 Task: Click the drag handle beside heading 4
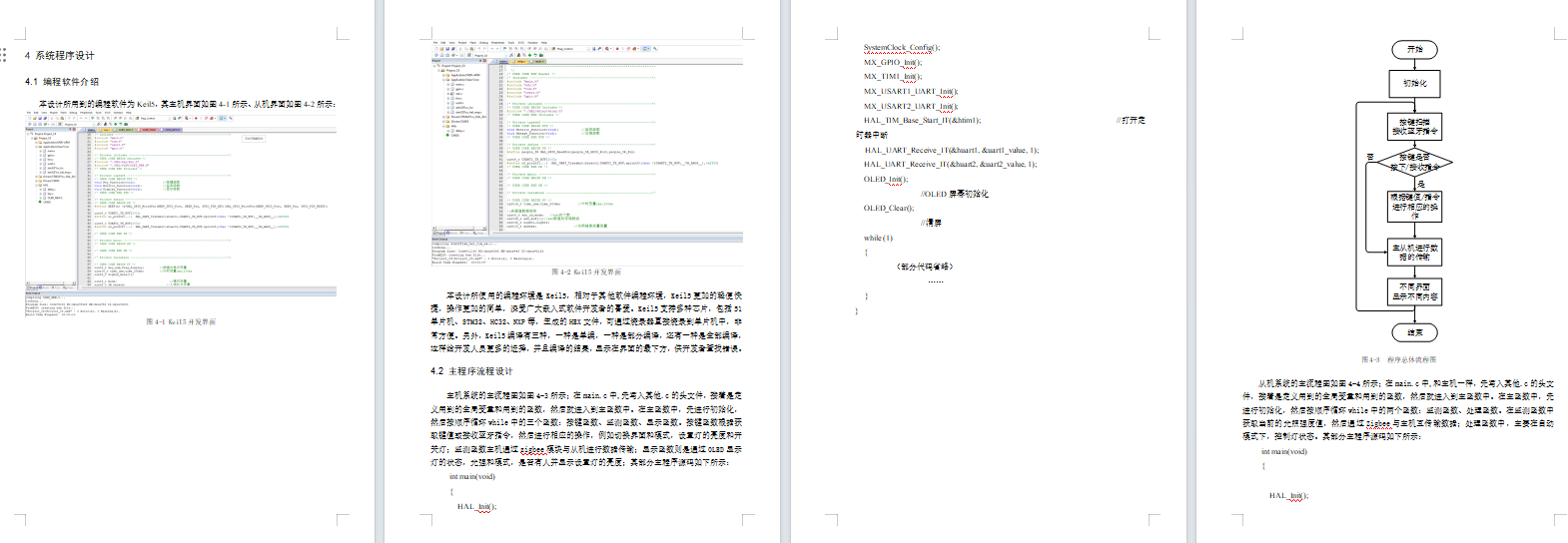pos(4,55)
